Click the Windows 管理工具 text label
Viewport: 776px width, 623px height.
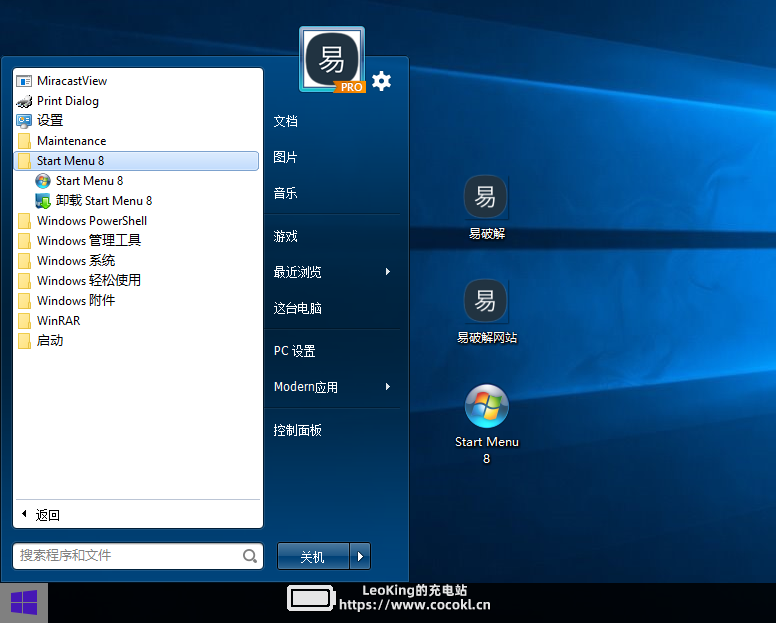[x=89, y=240]
